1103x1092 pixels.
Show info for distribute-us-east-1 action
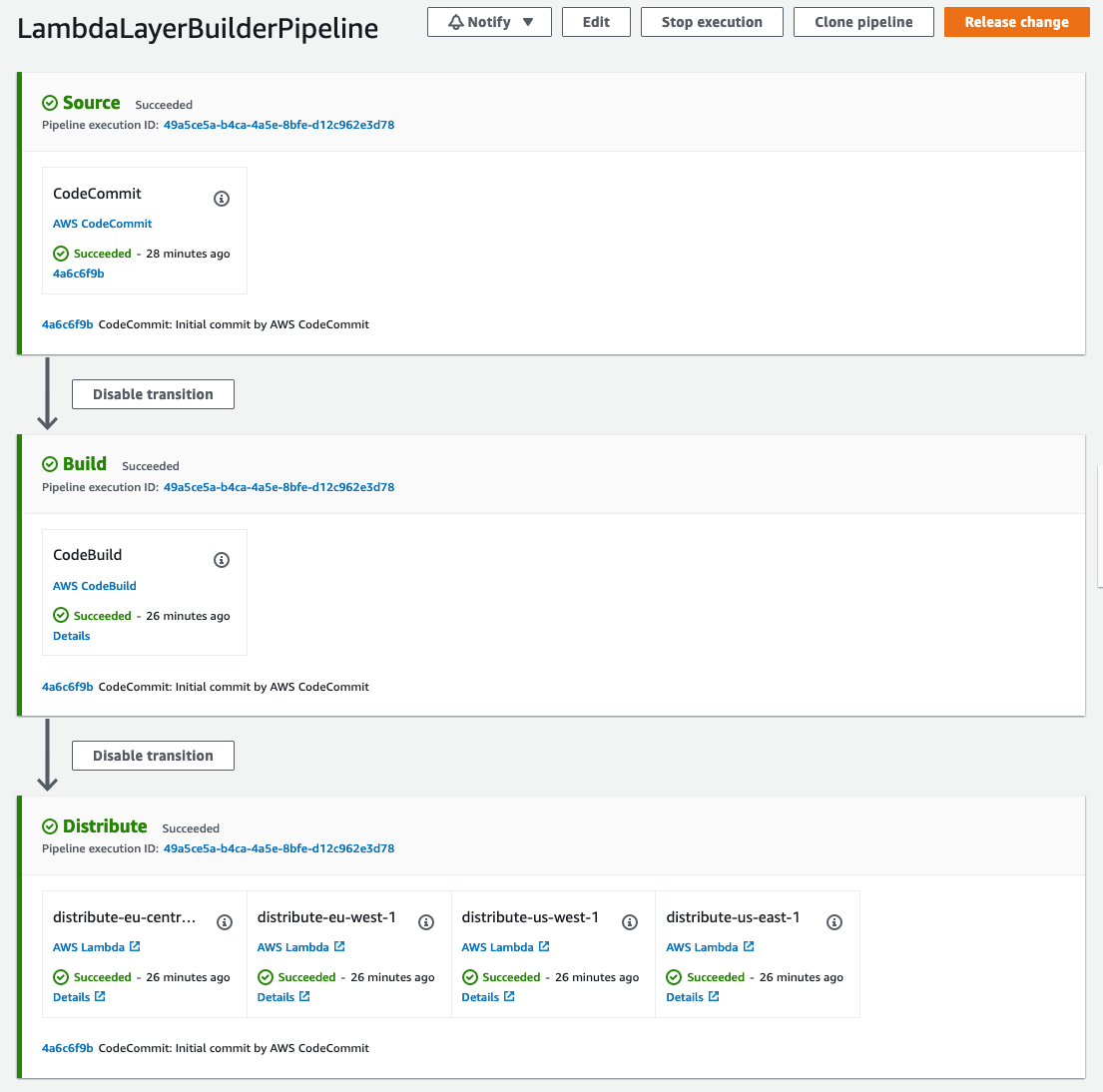834,921
